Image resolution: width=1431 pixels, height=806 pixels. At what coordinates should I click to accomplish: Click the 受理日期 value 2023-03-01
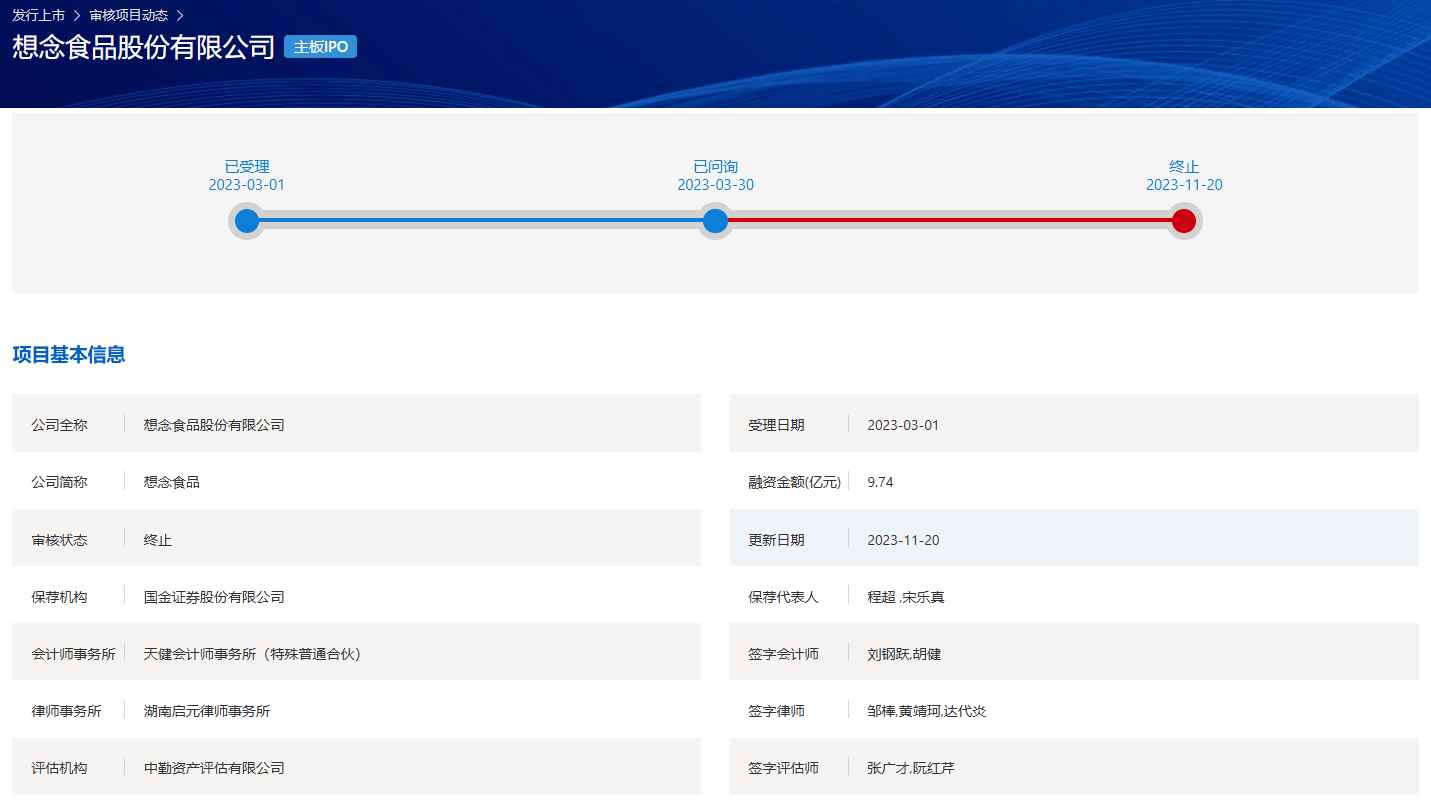903,425
